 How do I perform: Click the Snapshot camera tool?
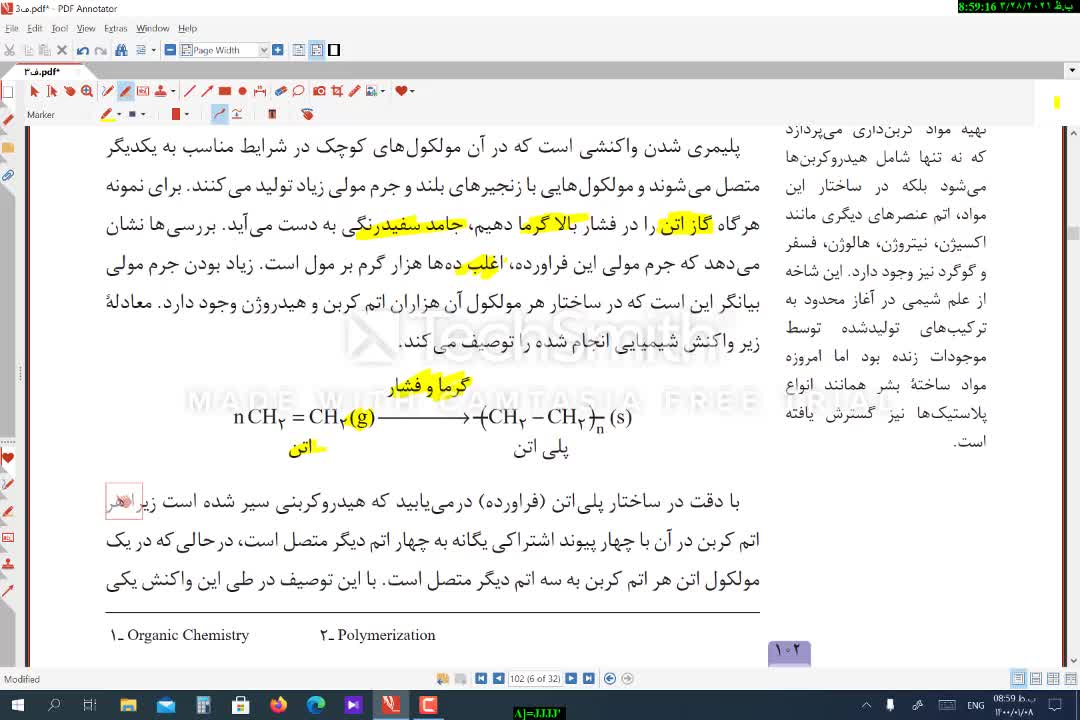click(x=319, y=91)
